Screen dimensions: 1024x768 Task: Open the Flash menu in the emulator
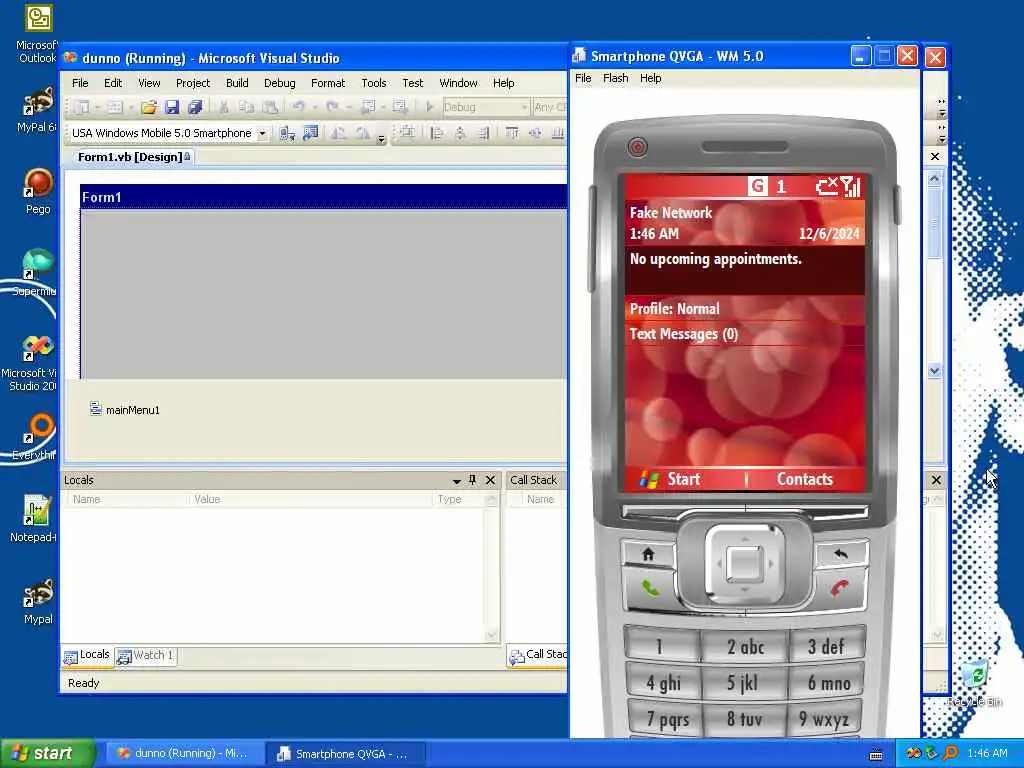615,78
